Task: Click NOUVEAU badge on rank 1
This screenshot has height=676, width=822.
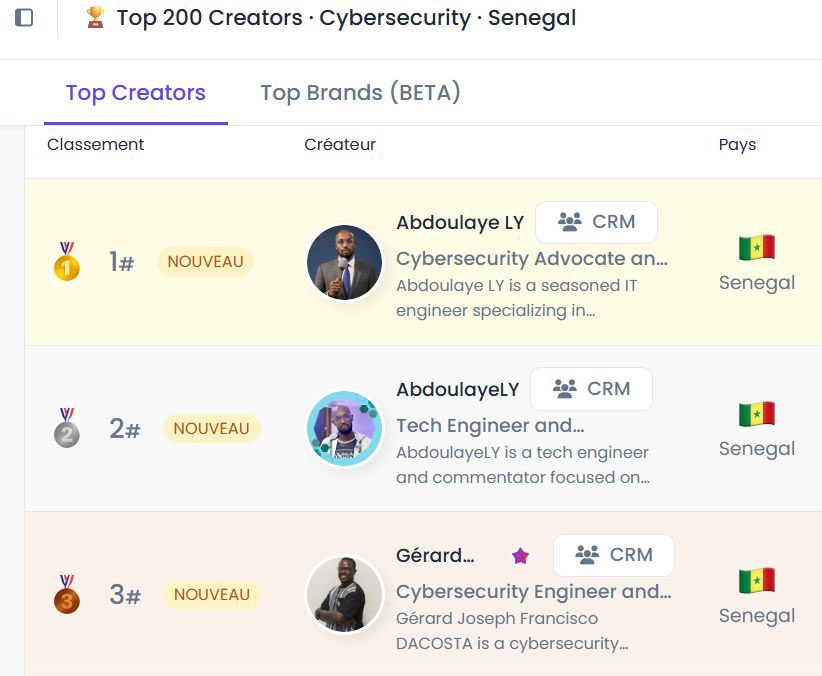Action: [206, 261]
